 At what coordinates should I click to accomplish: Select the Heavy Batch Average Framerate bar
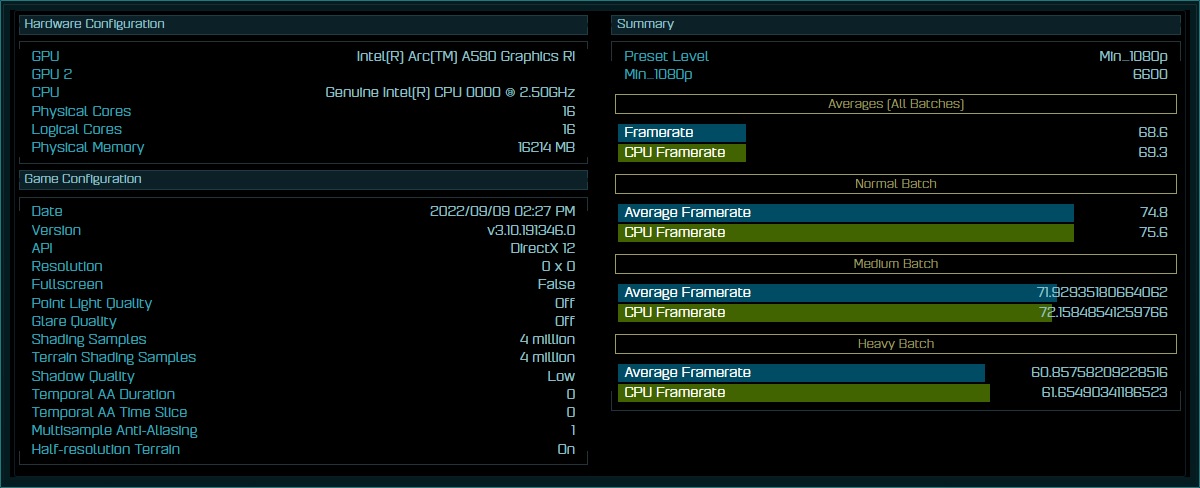point(802,373)
